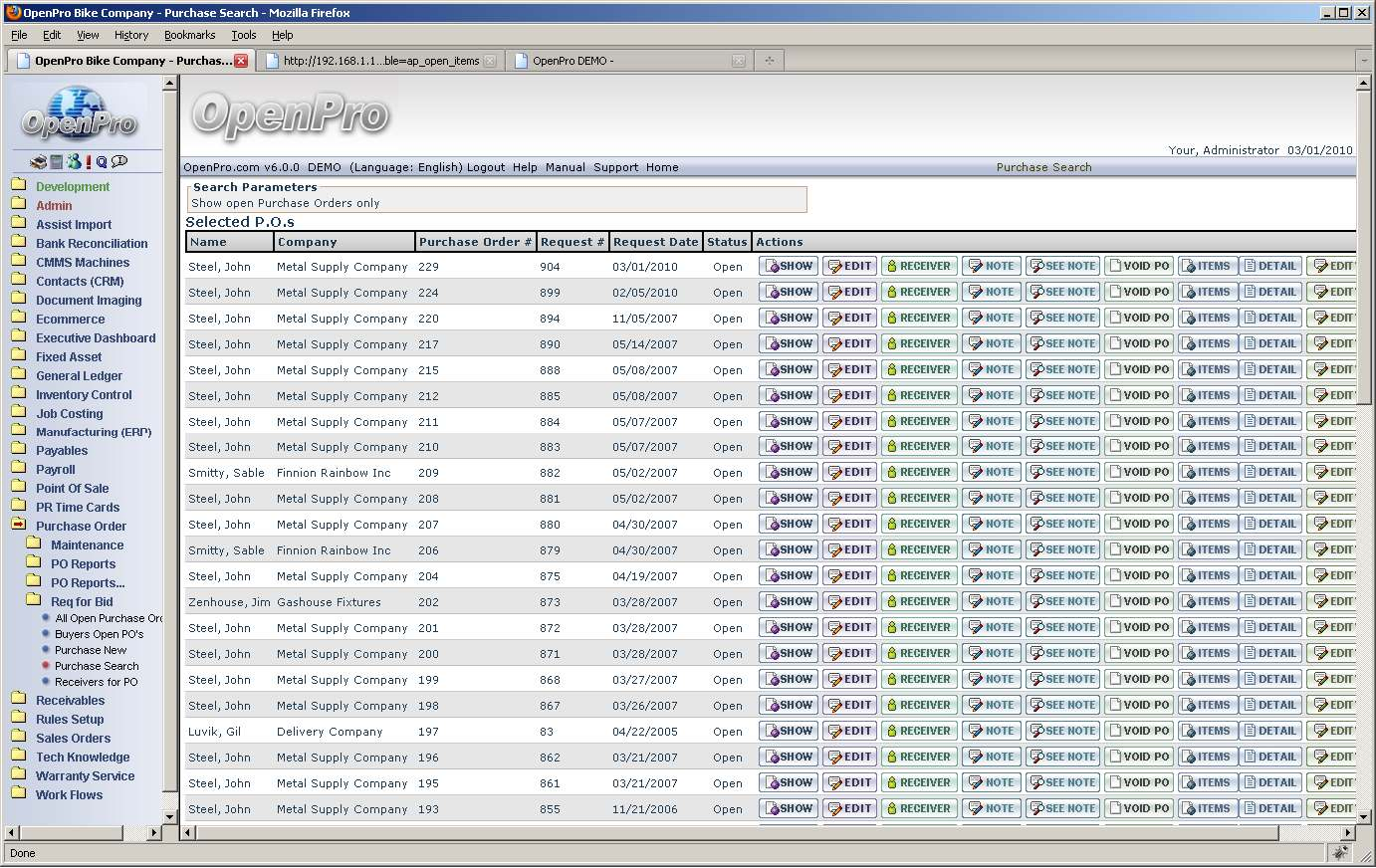
Task: Close the OpenPro DEMO browser tab
Action: click(738, 61)
